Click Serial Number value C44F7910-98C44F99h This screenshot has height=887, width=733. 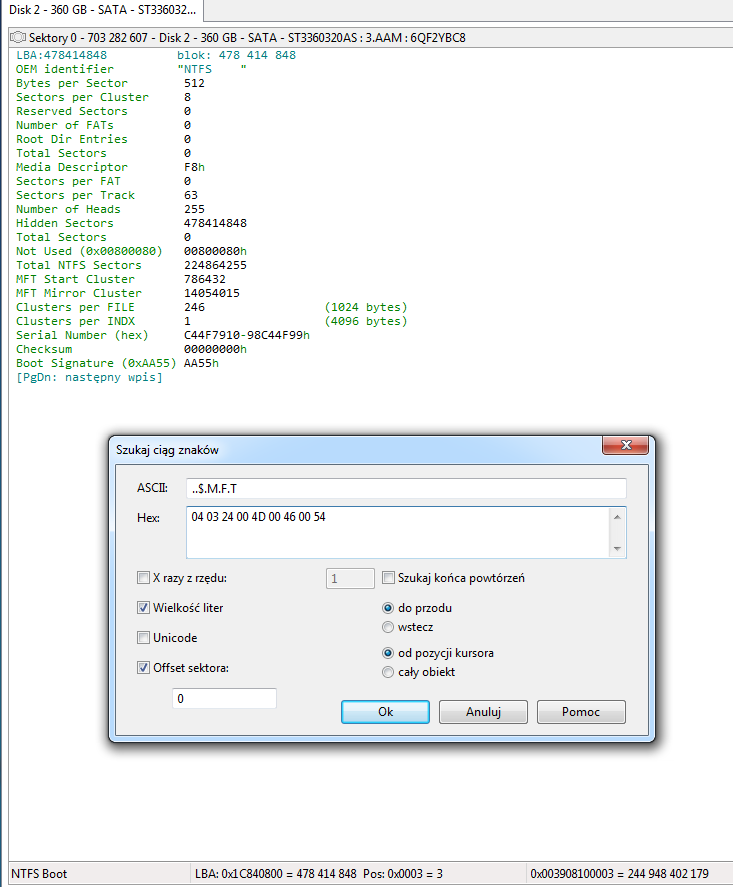(x=247, y=335)
